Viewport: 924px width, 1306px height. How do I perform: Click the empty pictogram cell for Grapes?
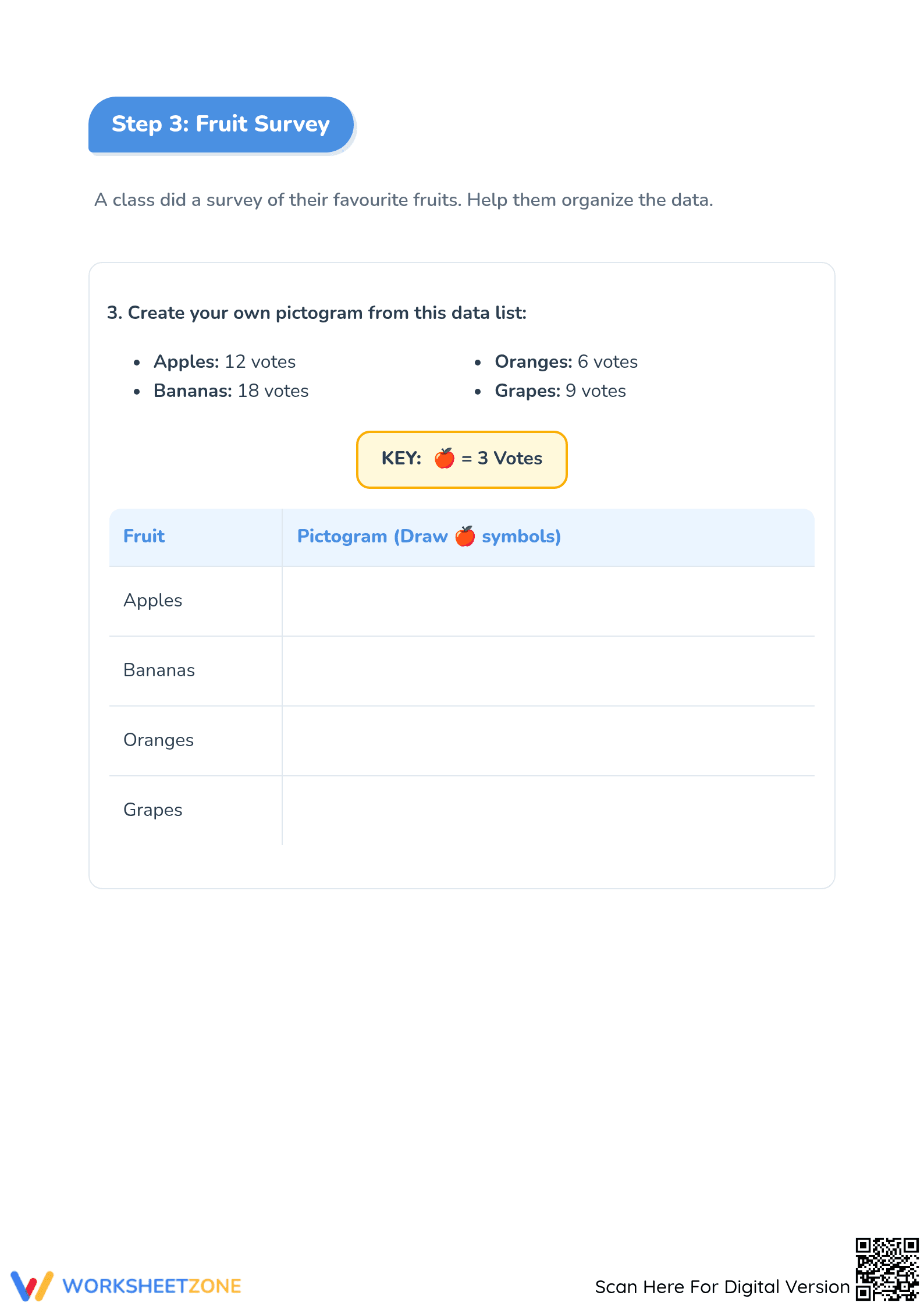click(548, 810)
